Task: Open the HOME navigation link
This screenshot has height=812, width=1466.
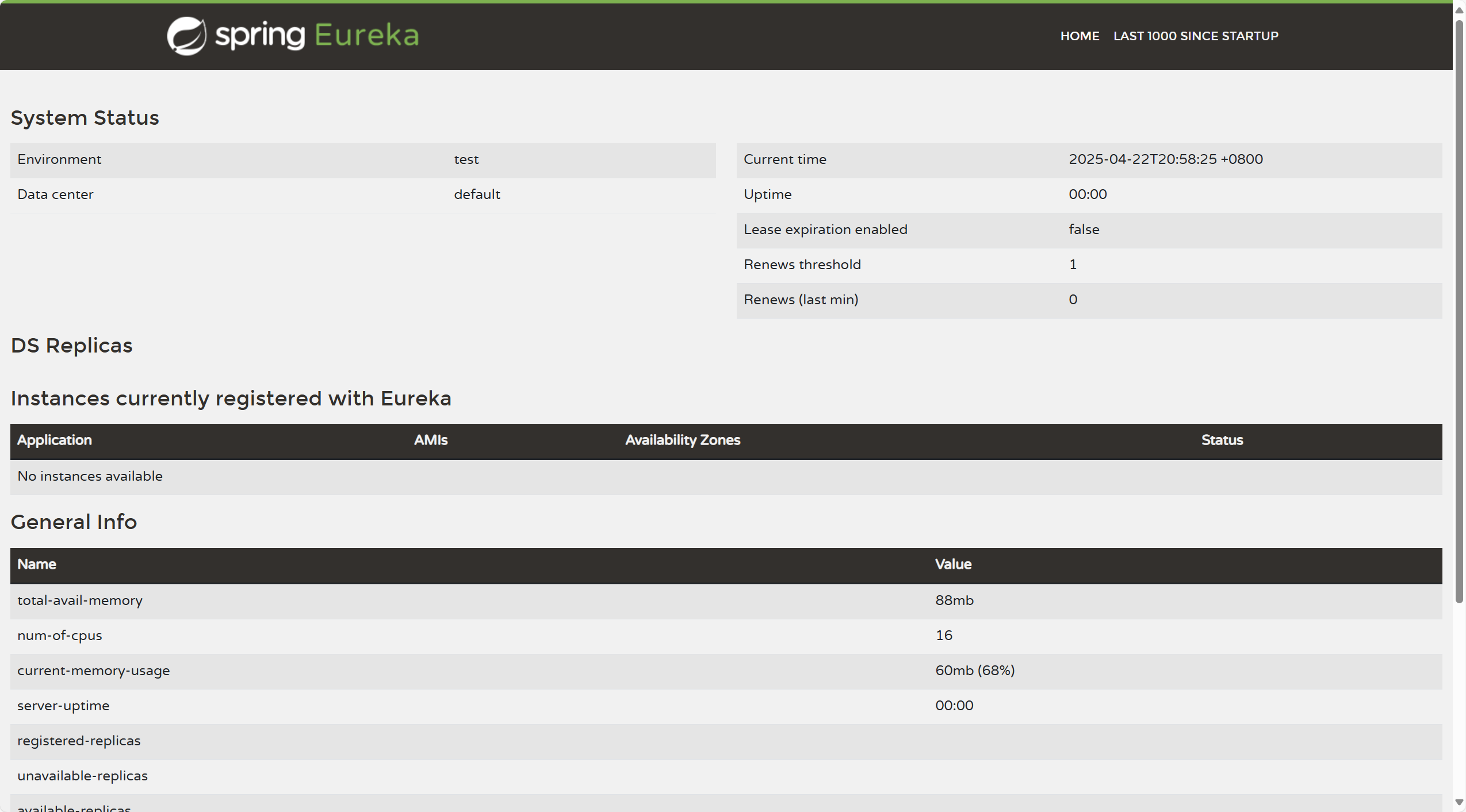Action: (1080, 36)
